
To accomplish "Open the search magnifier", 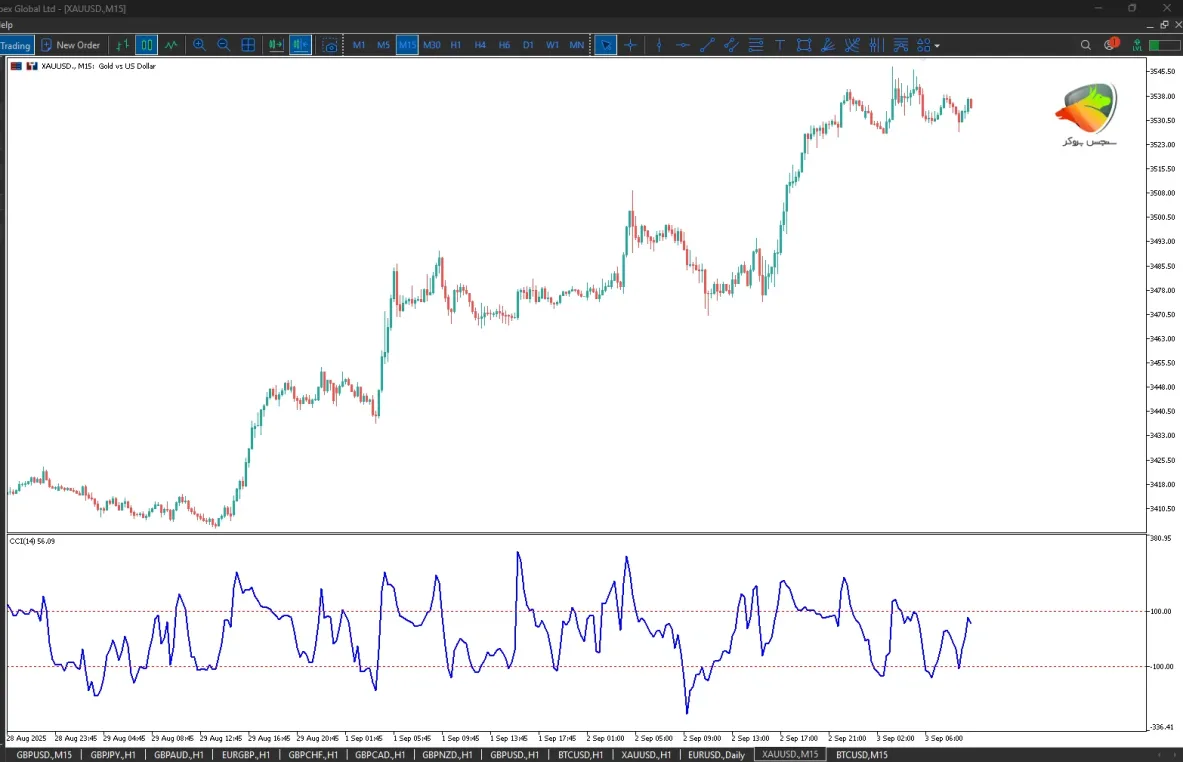I will coord(1086,45).
